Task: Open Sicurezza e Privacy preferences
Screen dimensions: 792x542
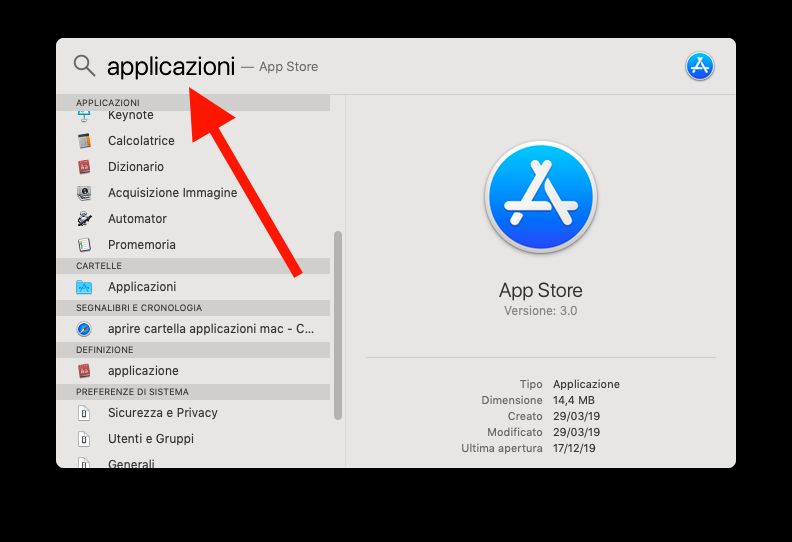Action: click(x=193, y=413)
